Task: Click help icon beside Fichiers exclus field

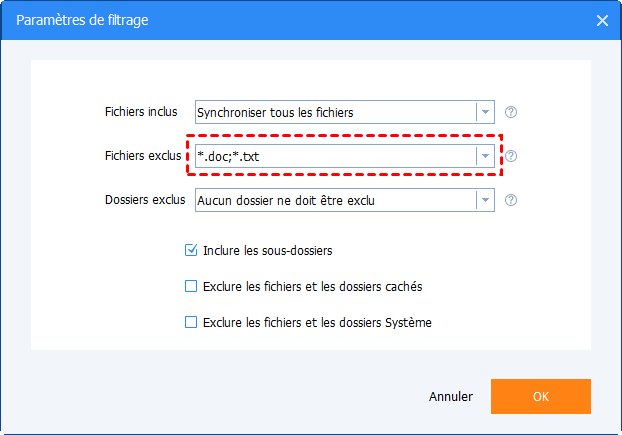Action: tap(511, 156)
